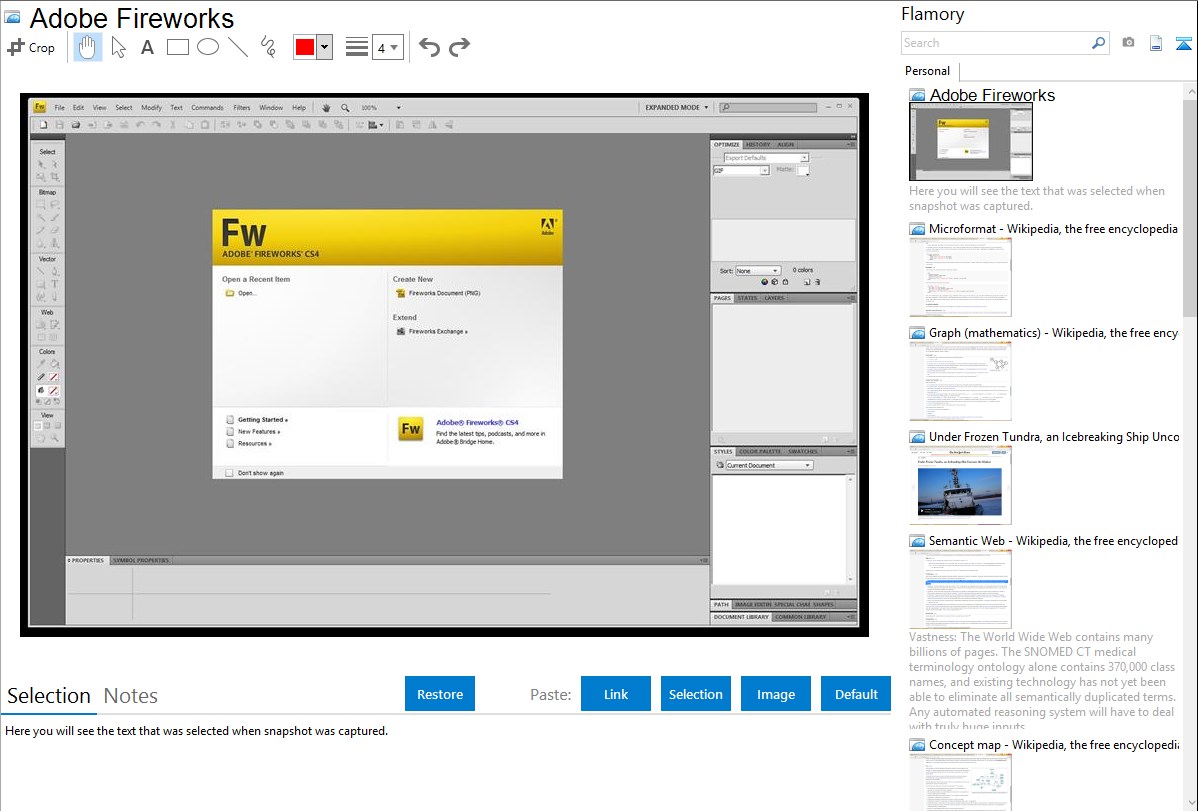The width and height of the screenshot is (1198, 811).
Task: Open the Modify menu
Action: pos(151,108)
